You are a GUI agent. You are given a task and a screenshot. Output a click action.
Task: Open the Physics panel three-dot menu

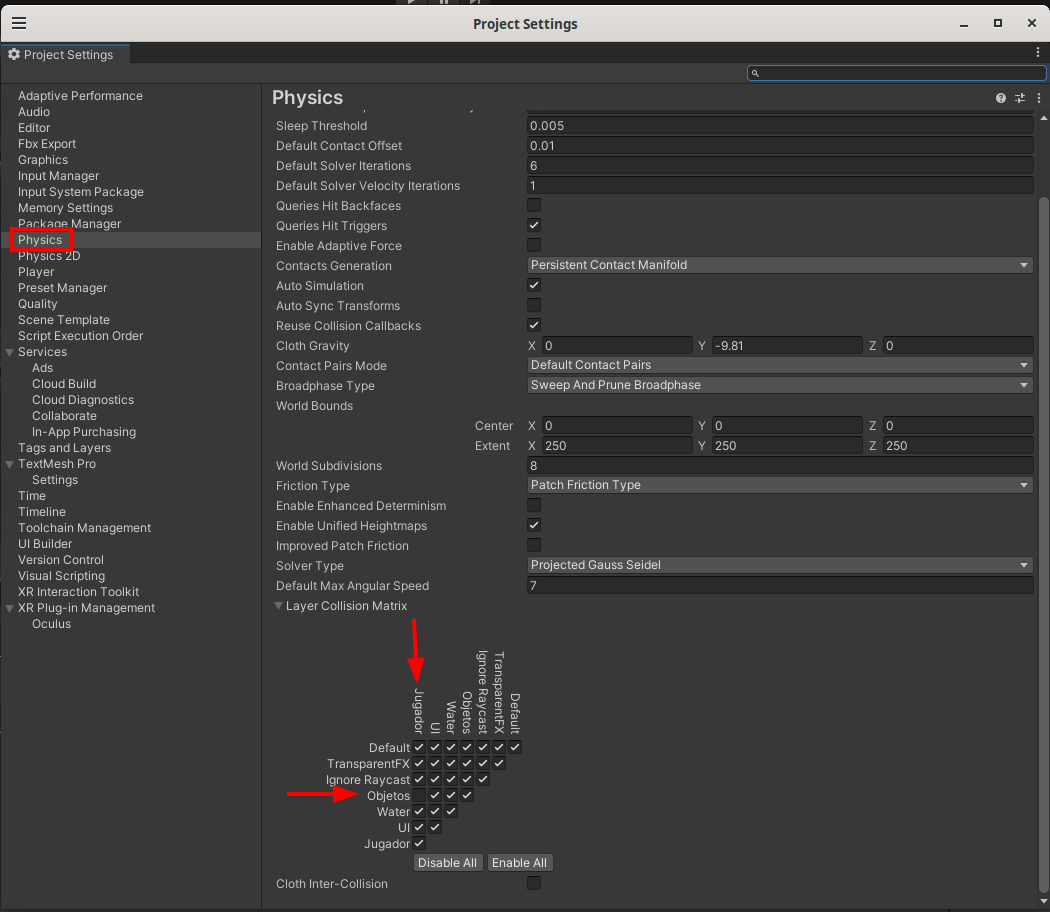tap(1037, 98)
